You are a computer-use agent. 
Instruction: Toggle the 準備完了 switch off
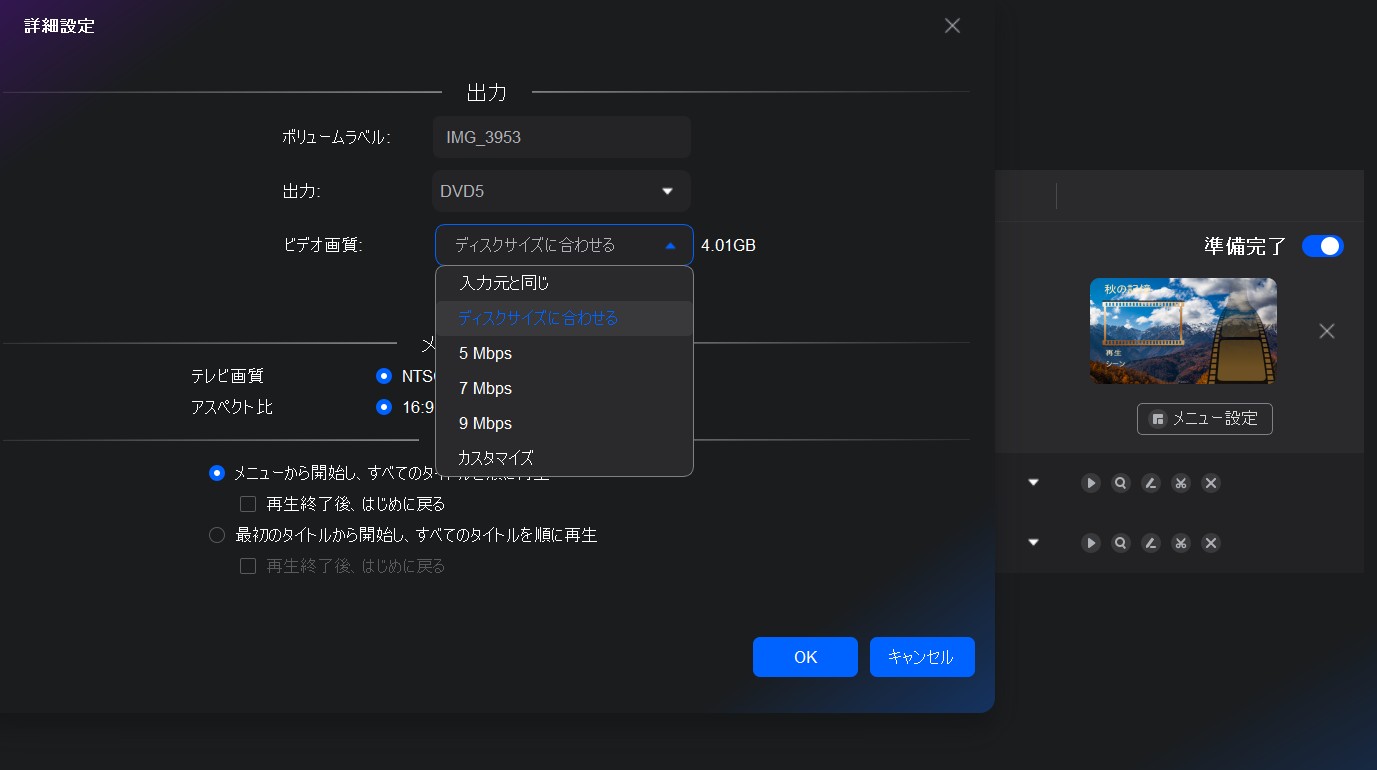[x=1322, y=245]
